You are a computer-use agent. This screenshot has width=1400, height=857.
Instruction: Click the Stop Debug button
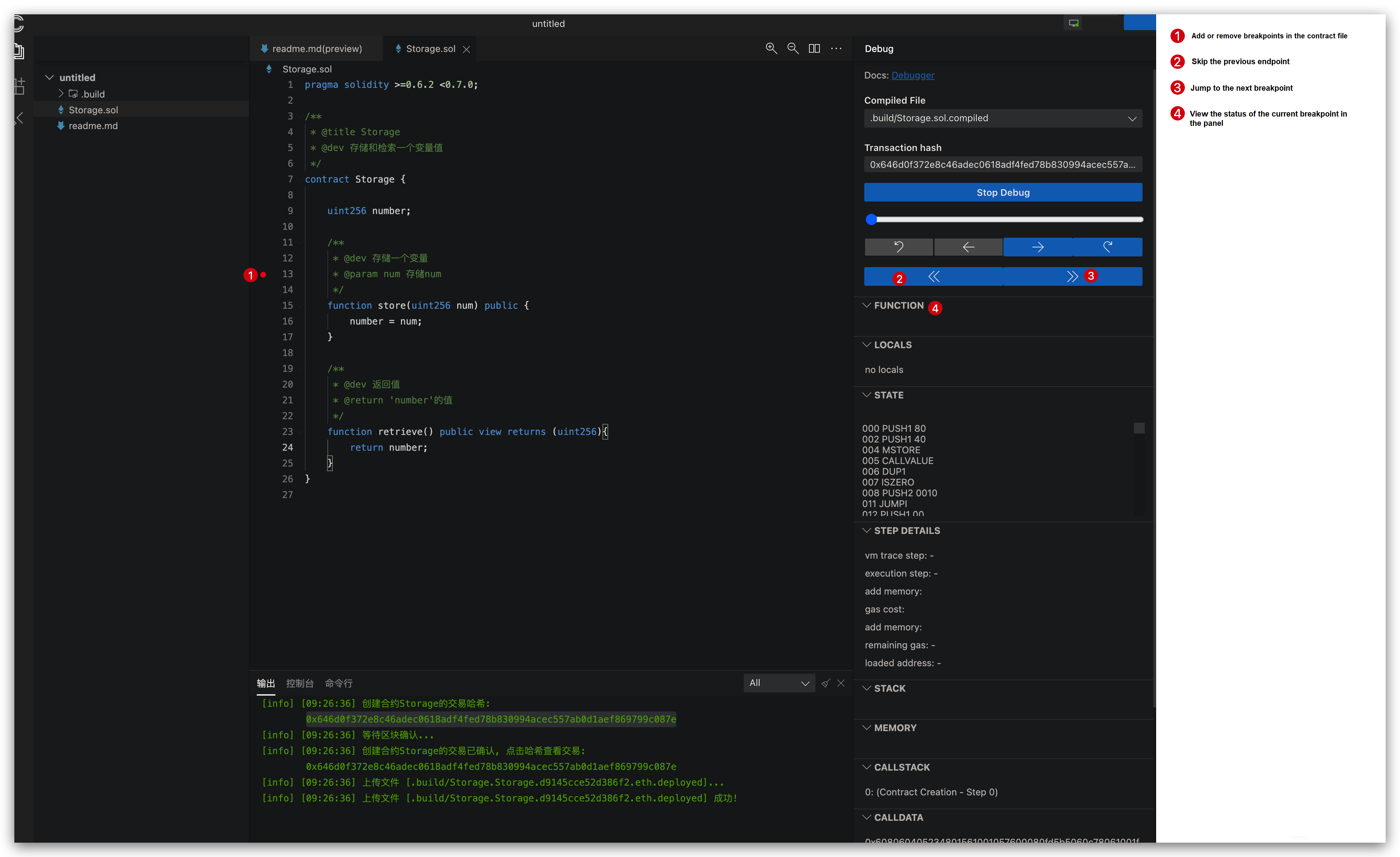pos(1002,192)
